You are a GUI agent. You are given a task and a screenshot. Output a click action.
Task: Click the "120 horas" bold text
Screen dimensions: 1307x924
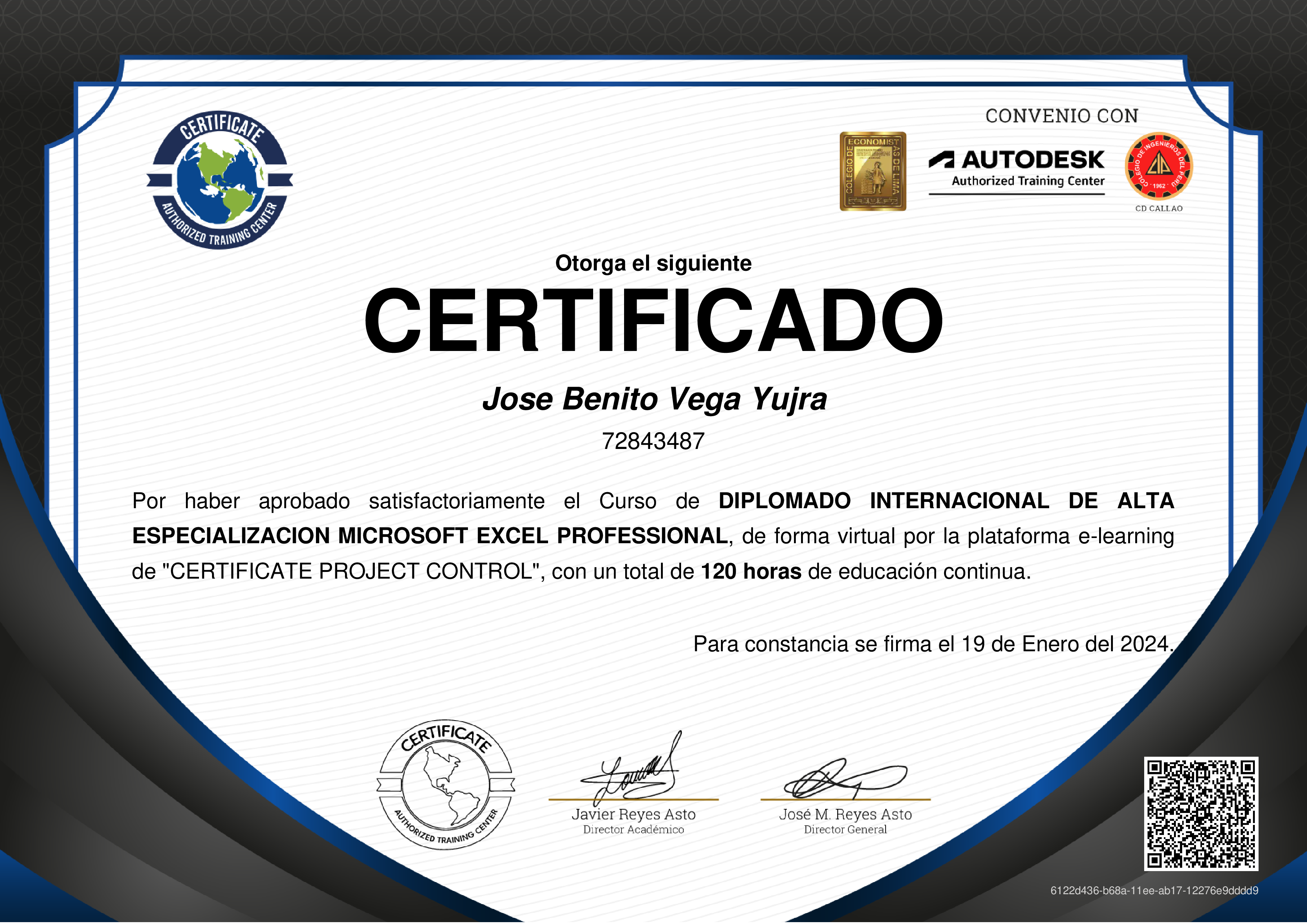pyautogui.click(x=751, y=572)
